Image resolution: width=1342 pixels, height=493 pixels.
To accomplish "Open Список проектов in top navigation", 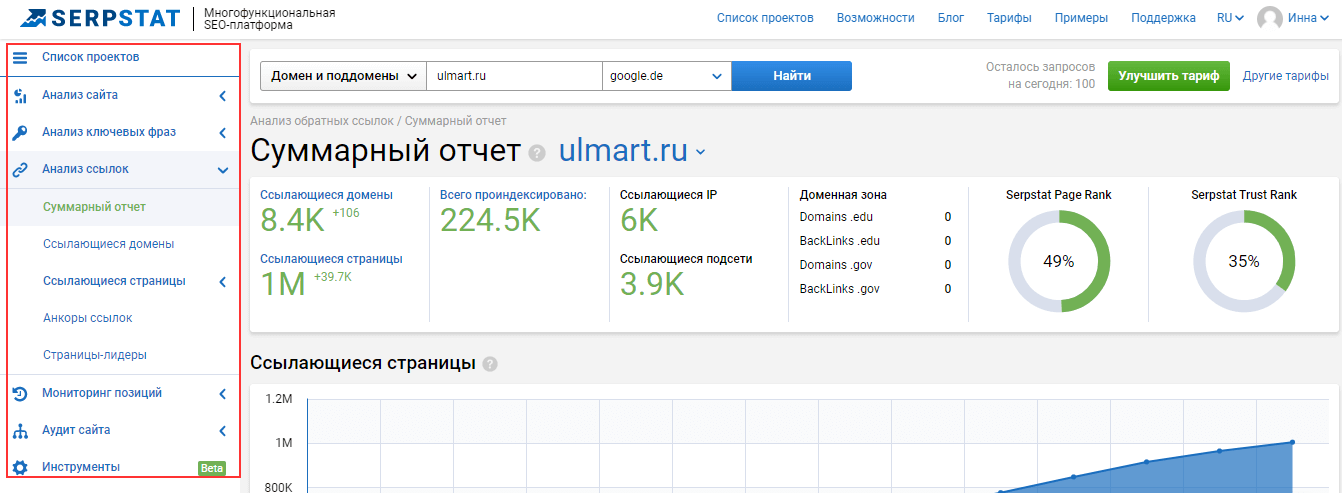I will 765,18.
